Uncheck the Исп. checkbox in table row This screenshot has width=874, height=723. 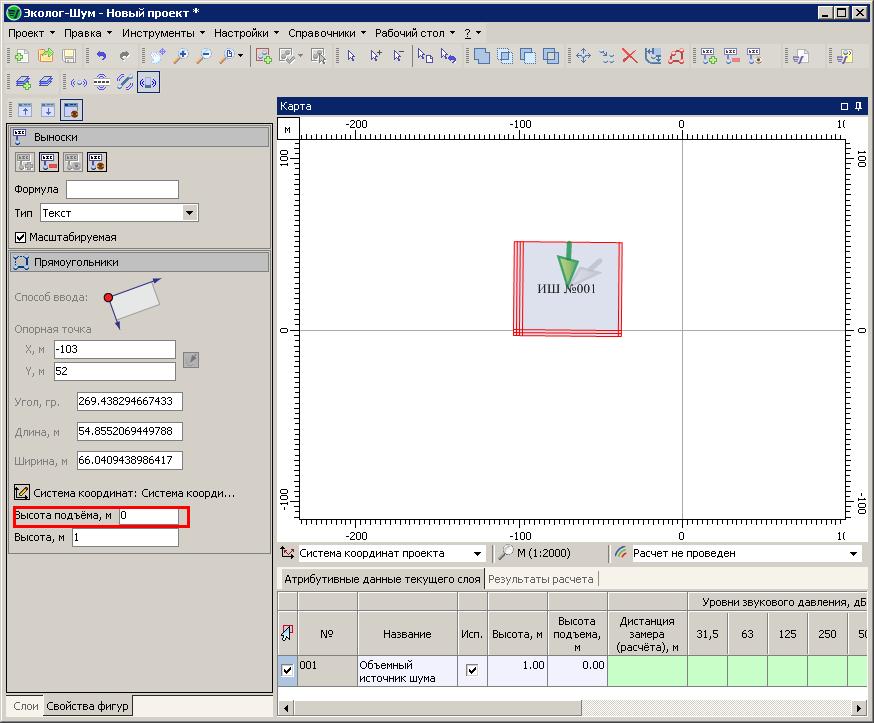click(x=472, y=670)
